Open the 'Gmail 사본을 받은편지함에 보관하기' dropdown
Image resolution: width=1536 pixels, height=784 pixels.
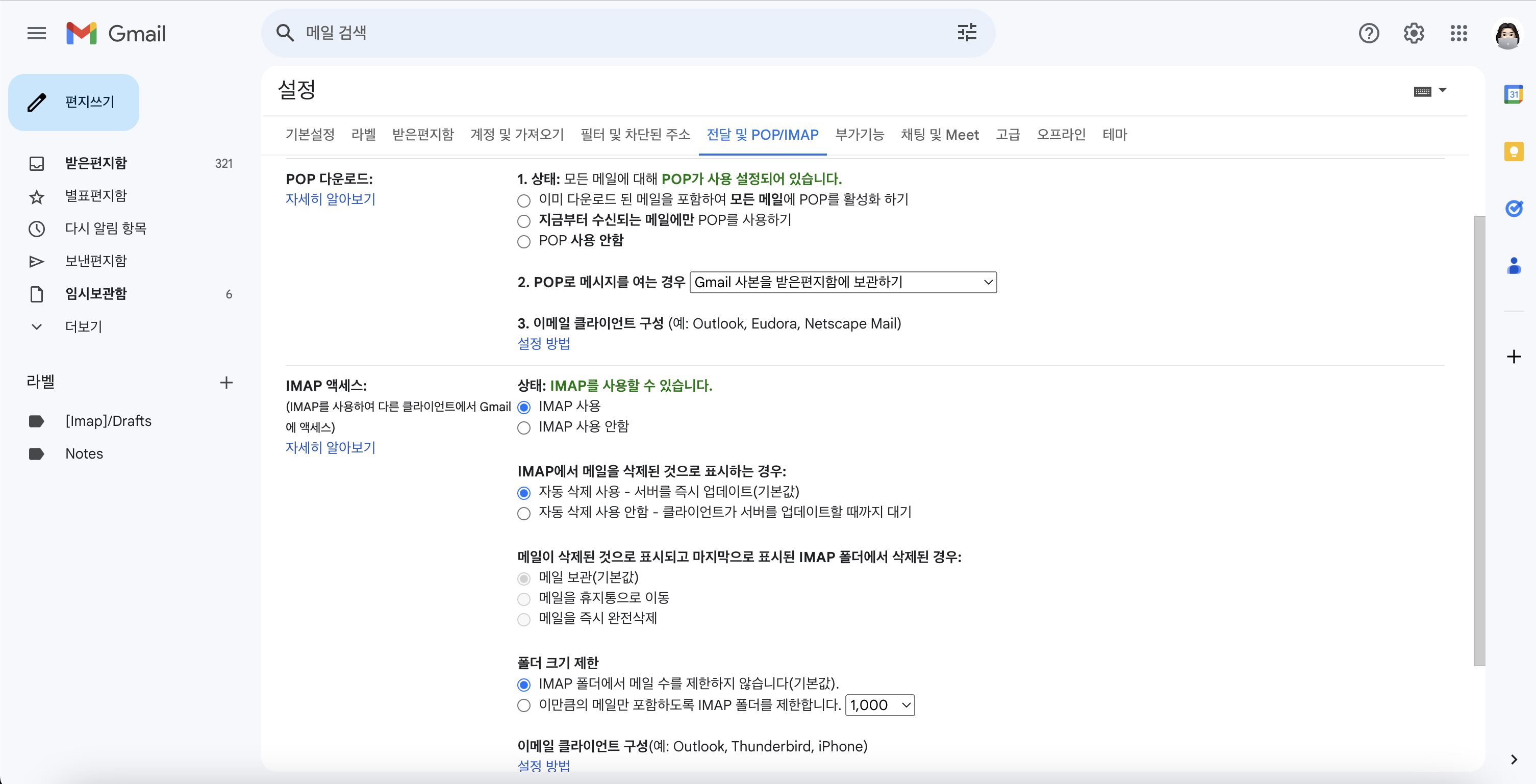pos(843,282)
